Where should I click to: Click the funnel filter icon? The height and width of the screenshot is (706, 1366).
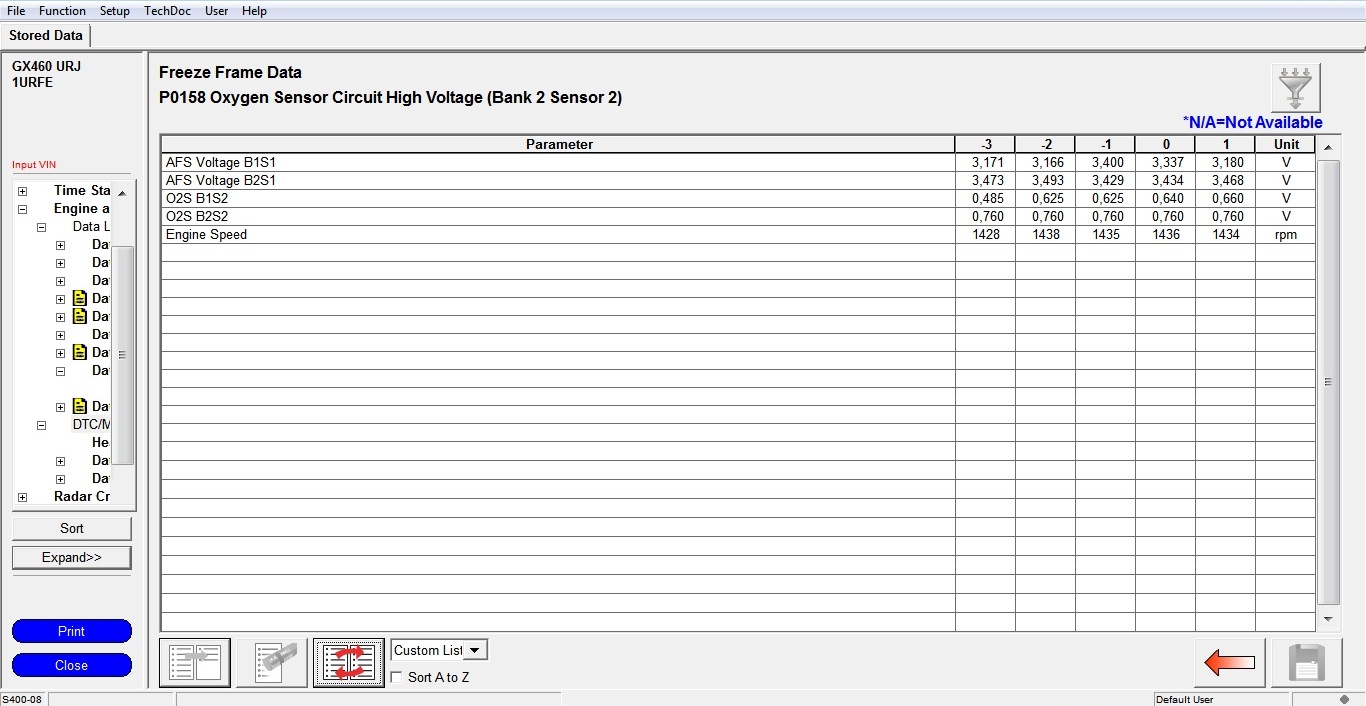[x=1296, y=88]
